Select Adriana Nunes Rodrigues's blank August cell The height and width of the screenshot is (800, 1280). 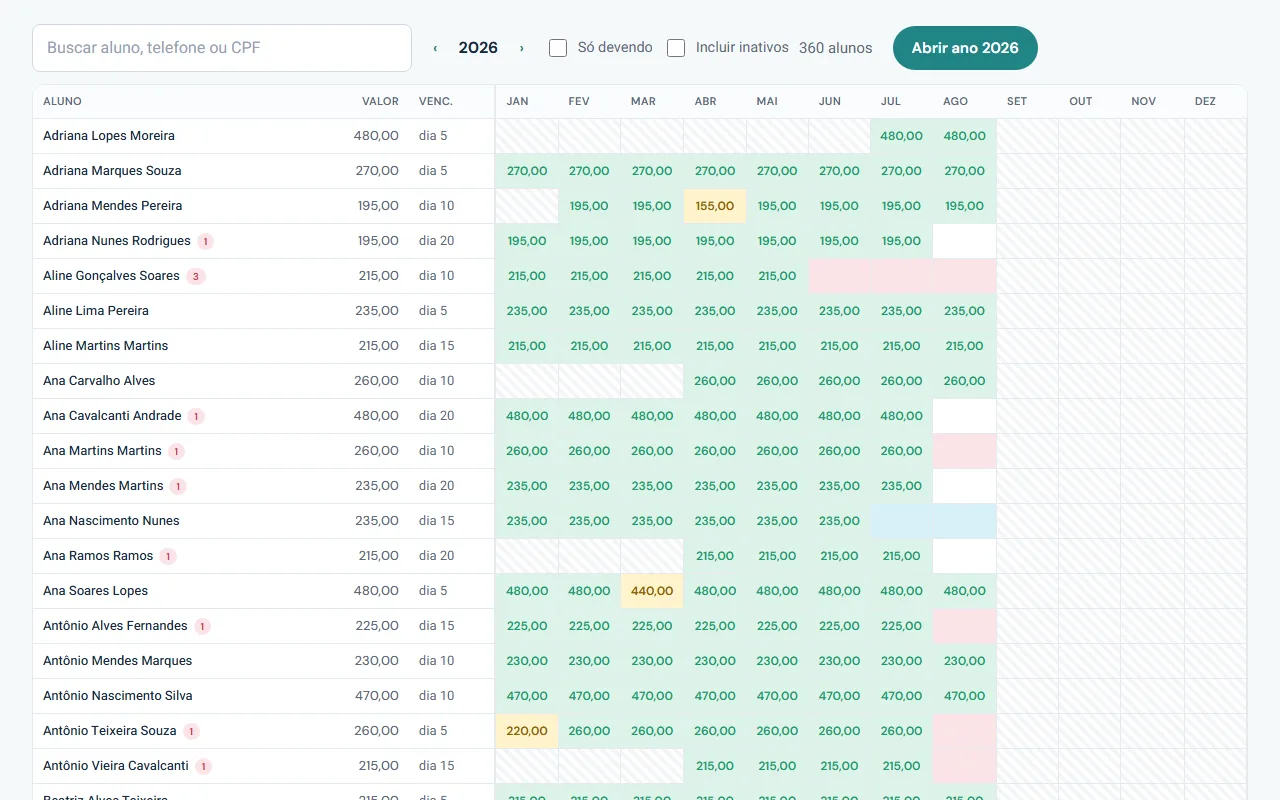tap(965, 241)
